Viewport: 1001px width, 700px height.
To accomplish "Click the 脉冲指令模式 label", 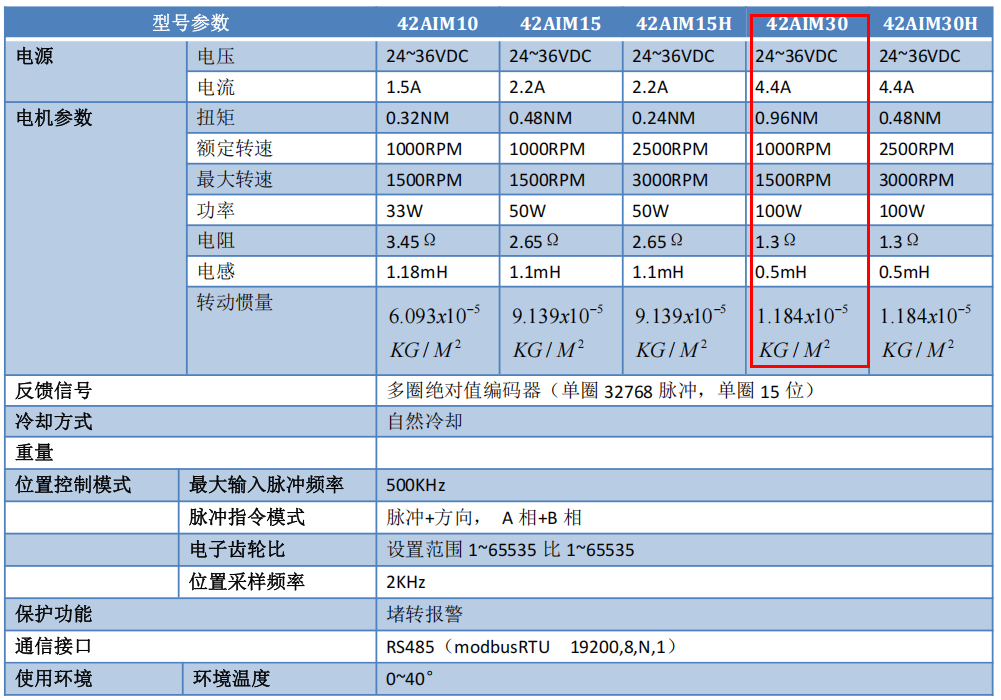I will [247, 517].
